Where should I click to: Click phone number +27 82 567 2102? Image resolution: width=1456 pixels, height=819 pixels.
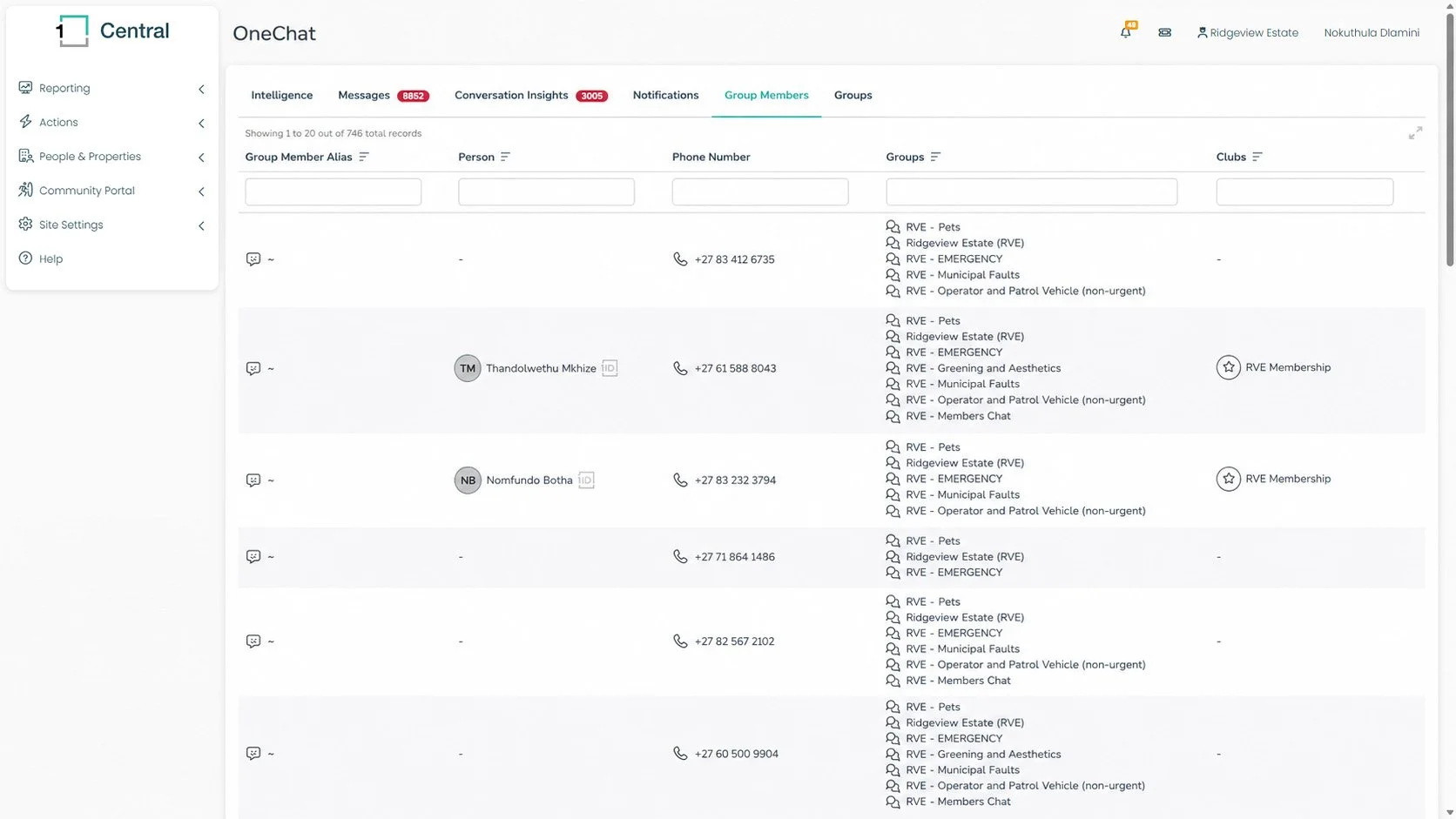click(734, 641)
